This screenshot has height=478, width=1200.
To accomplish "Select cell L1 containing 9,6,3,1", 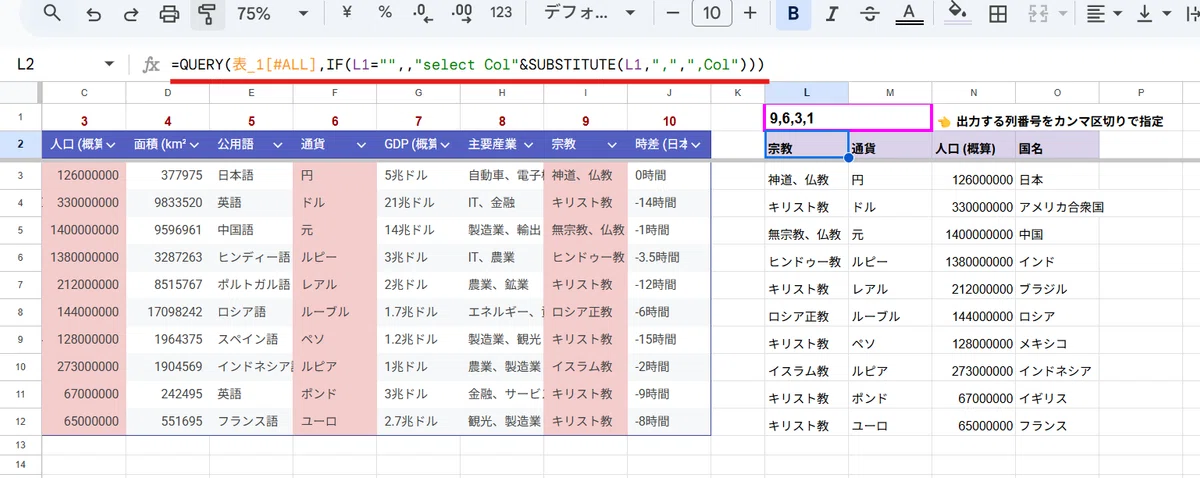I will 848,118.
